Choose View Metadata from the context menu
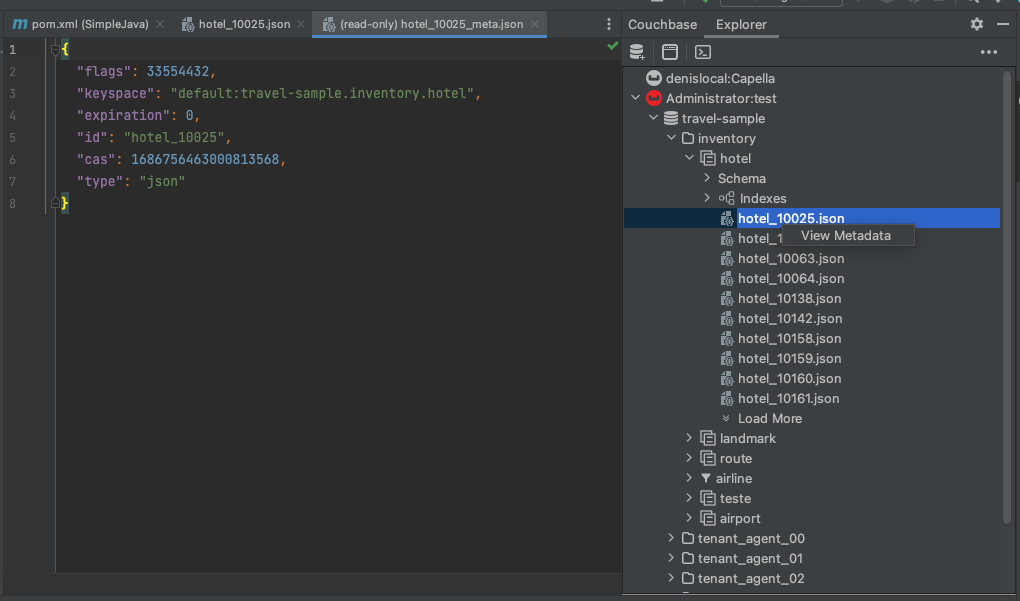Screen dimensions: 1020x601 846,235
